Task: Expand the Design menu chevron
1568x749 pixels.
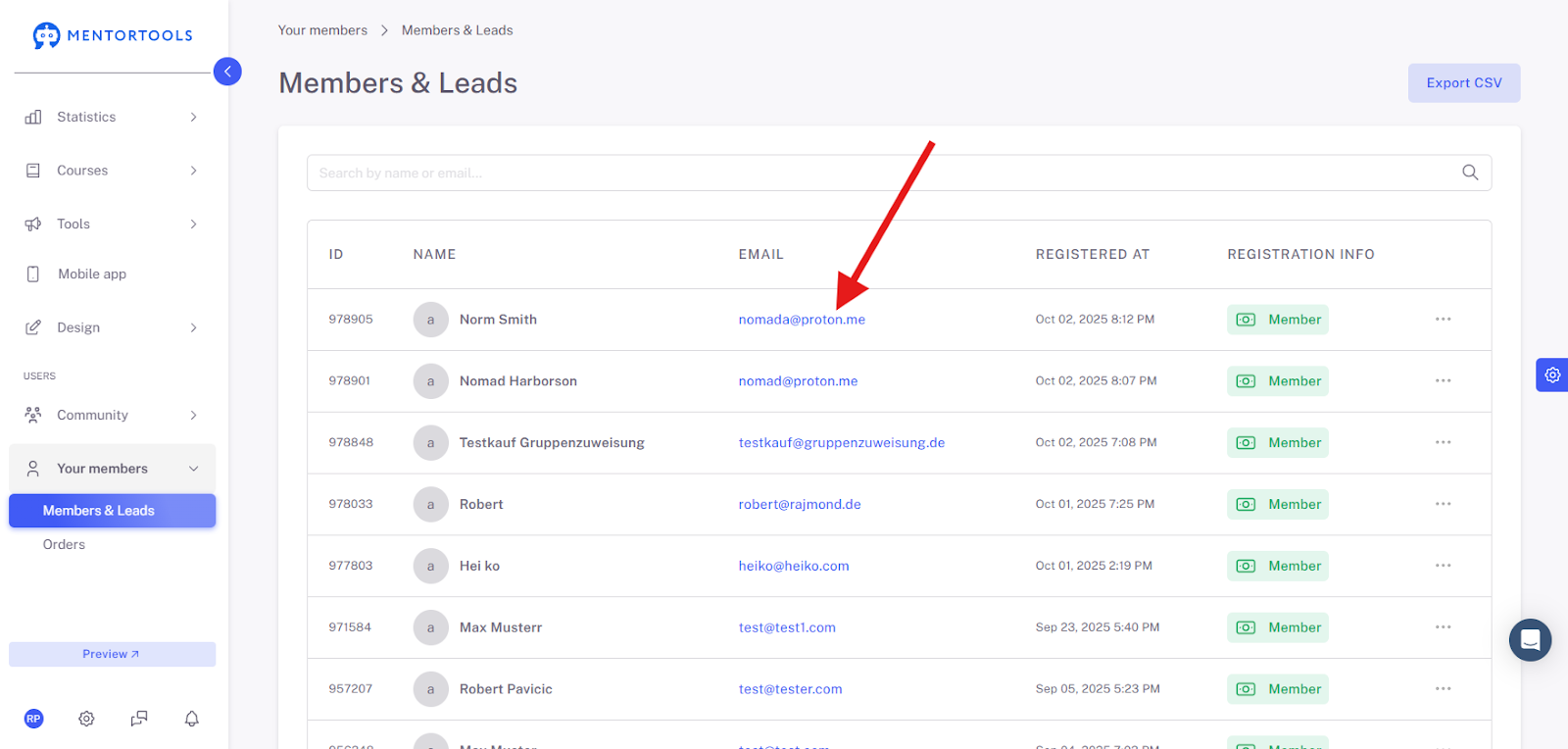Action: (x=194, y=327)
